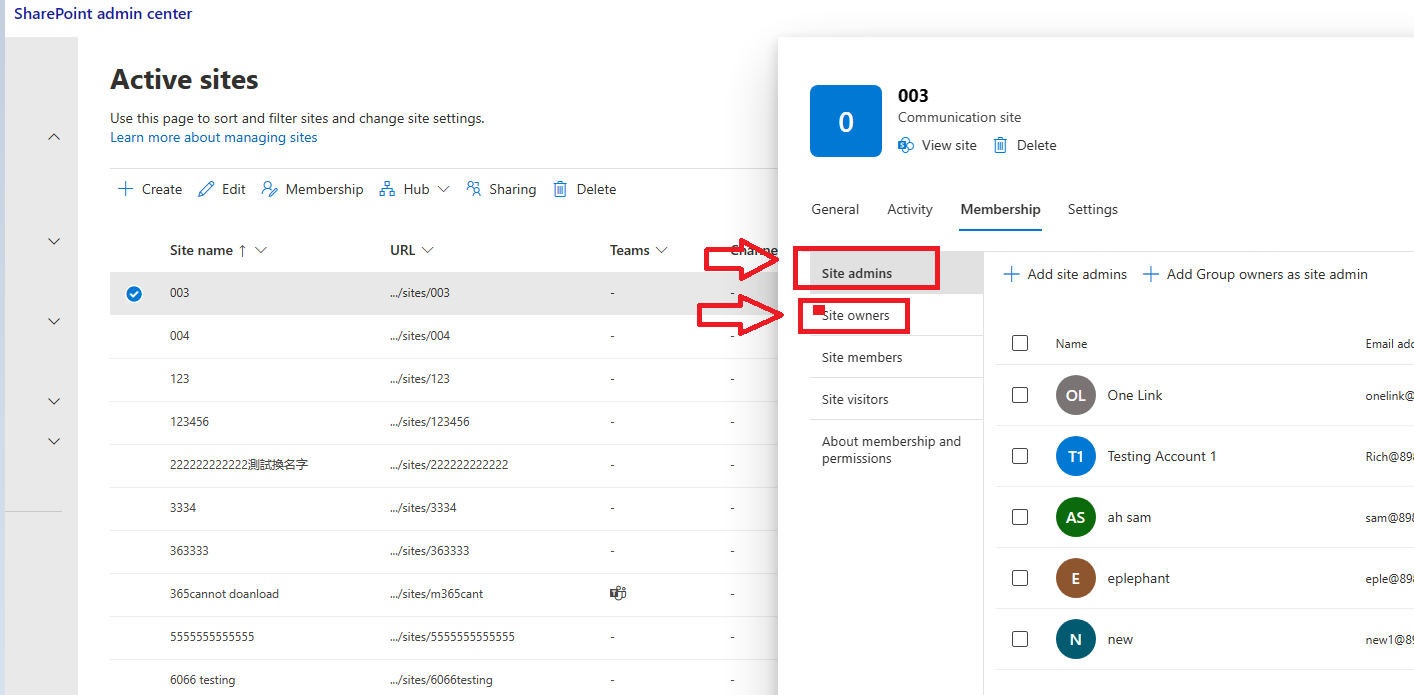Open Learn more about managing sites link
Image resolution: width=1414 pixels, height=695 pixels.
point(213,137)
